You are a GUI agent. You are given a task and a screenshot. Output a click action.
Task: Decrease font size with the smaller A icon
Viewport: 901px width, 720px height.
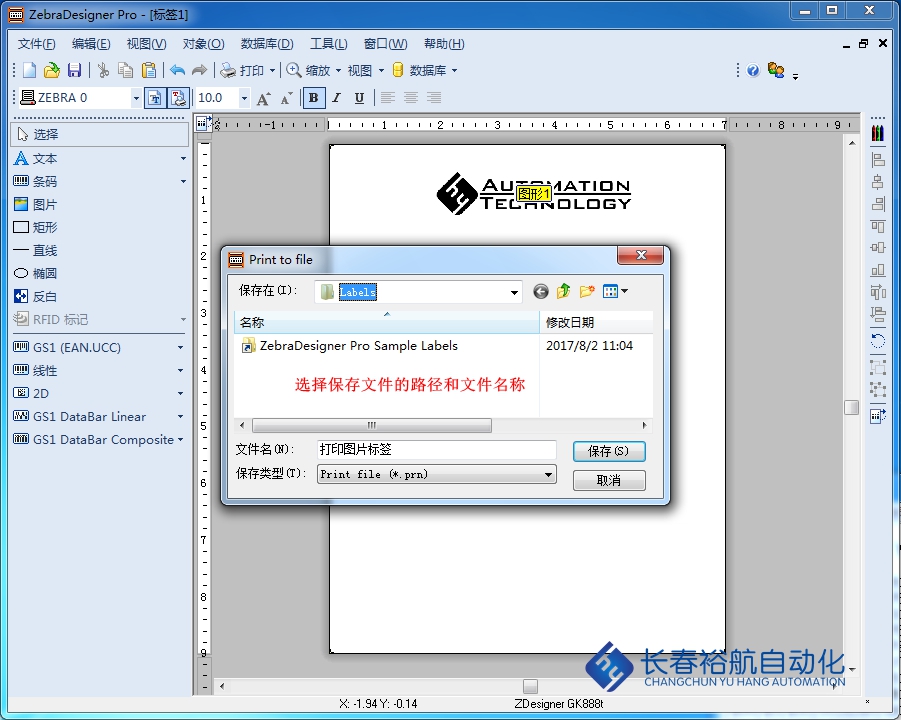286,98
